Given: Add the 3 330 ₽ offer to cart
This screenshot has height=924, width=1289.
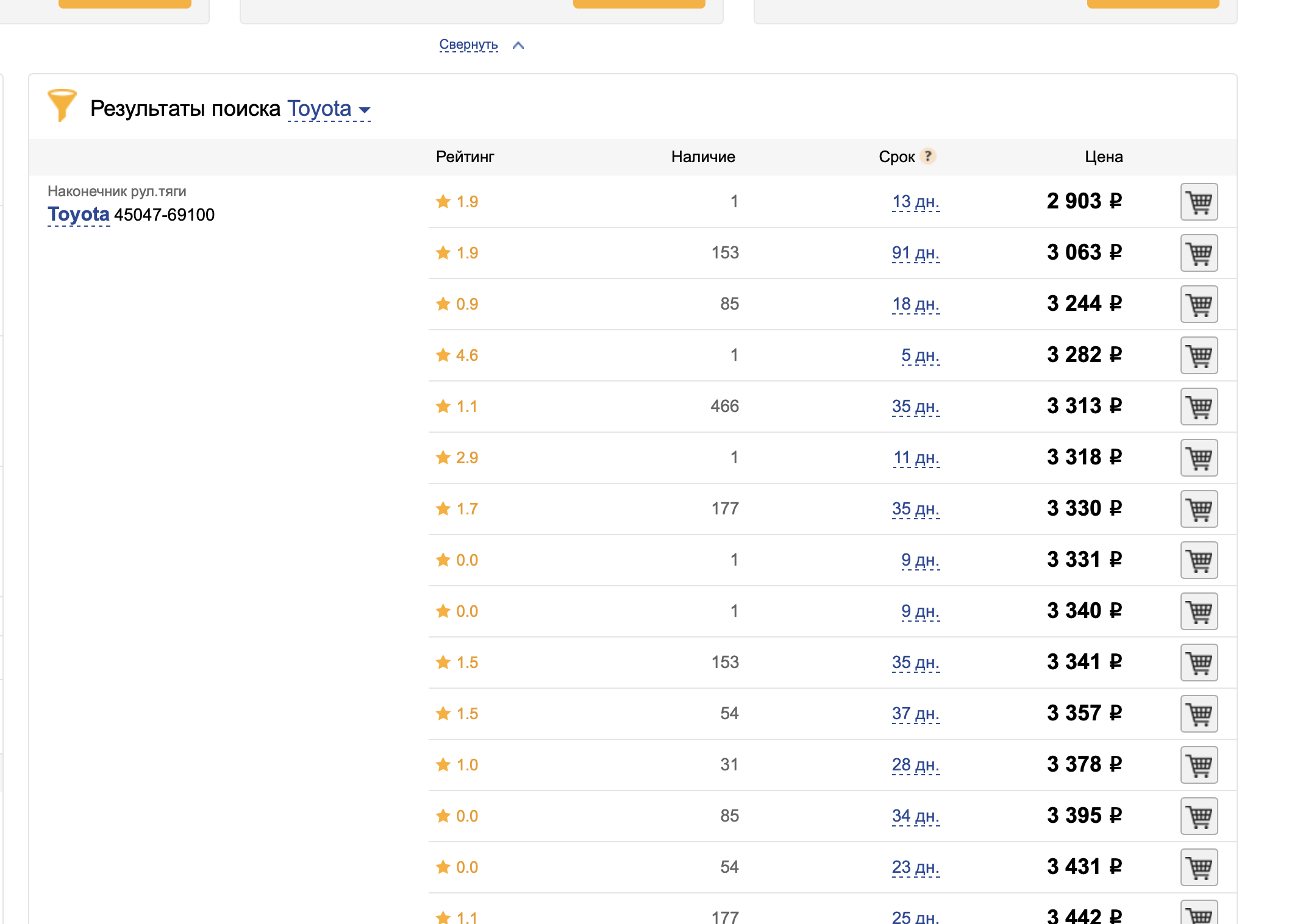Looking at the screenshot, I should (x=1199, y=509).
